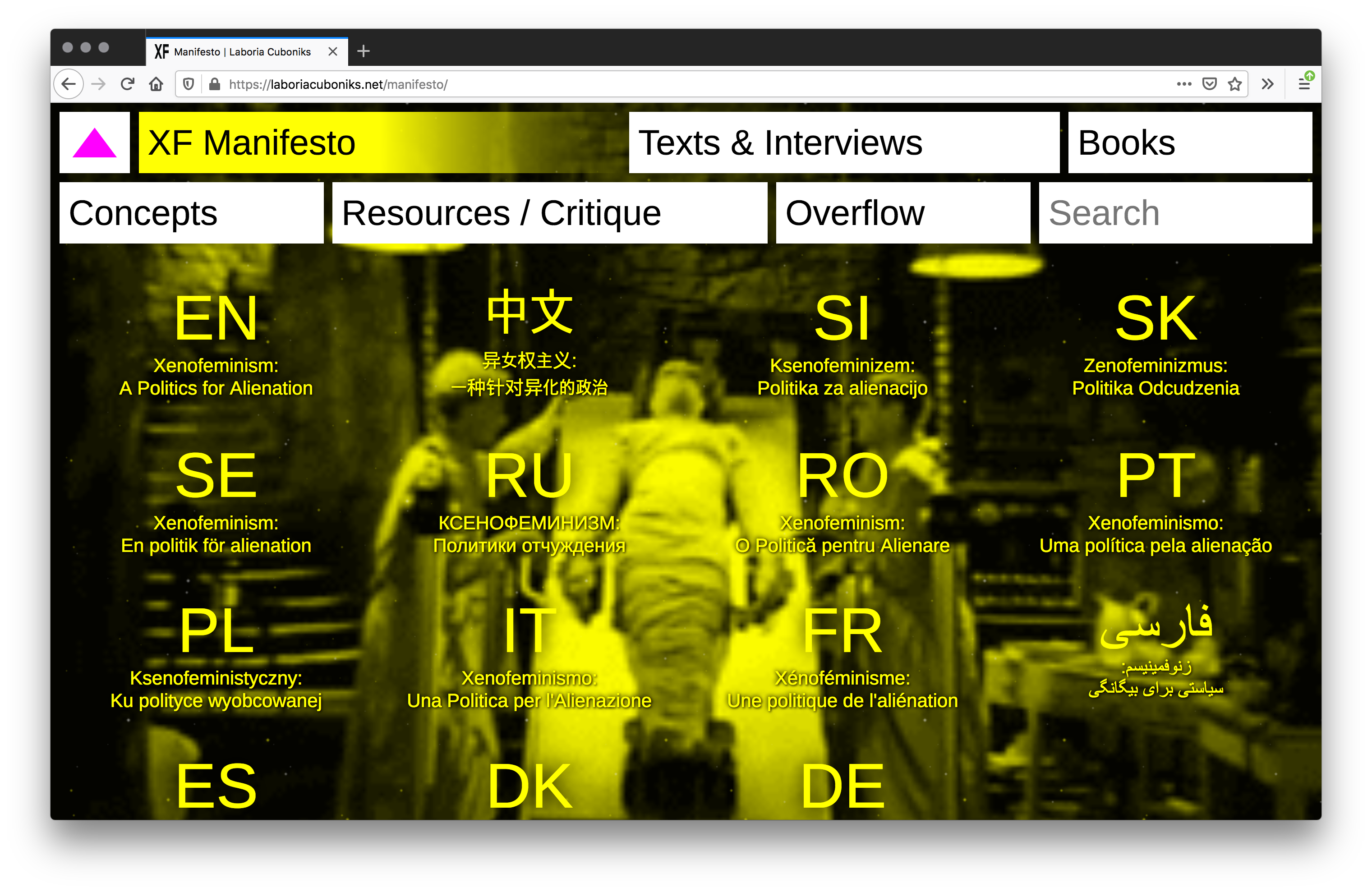Close the Manifesto tab
The height and width of the screenshot is (892, 1372).
pos(332,51)
